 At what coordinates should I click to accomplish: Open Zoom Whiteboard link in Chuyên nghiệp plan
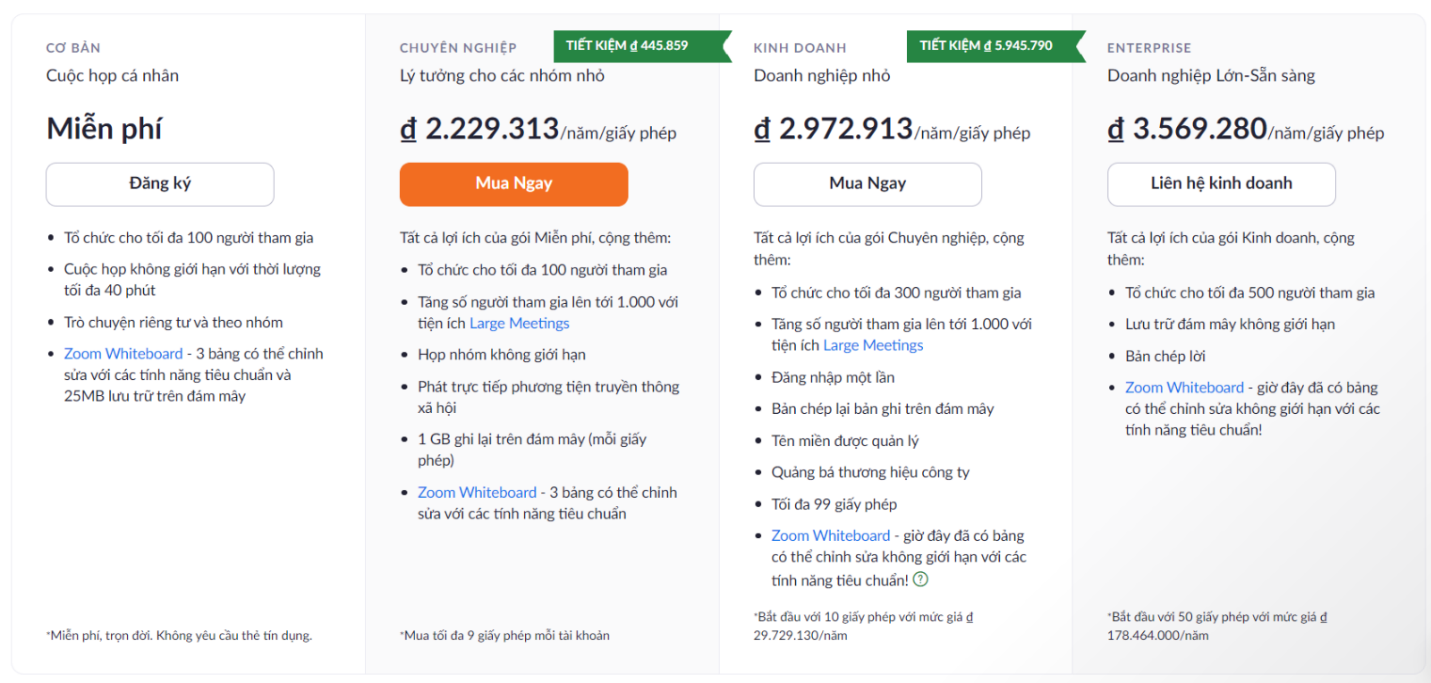(x=477, y=493)
